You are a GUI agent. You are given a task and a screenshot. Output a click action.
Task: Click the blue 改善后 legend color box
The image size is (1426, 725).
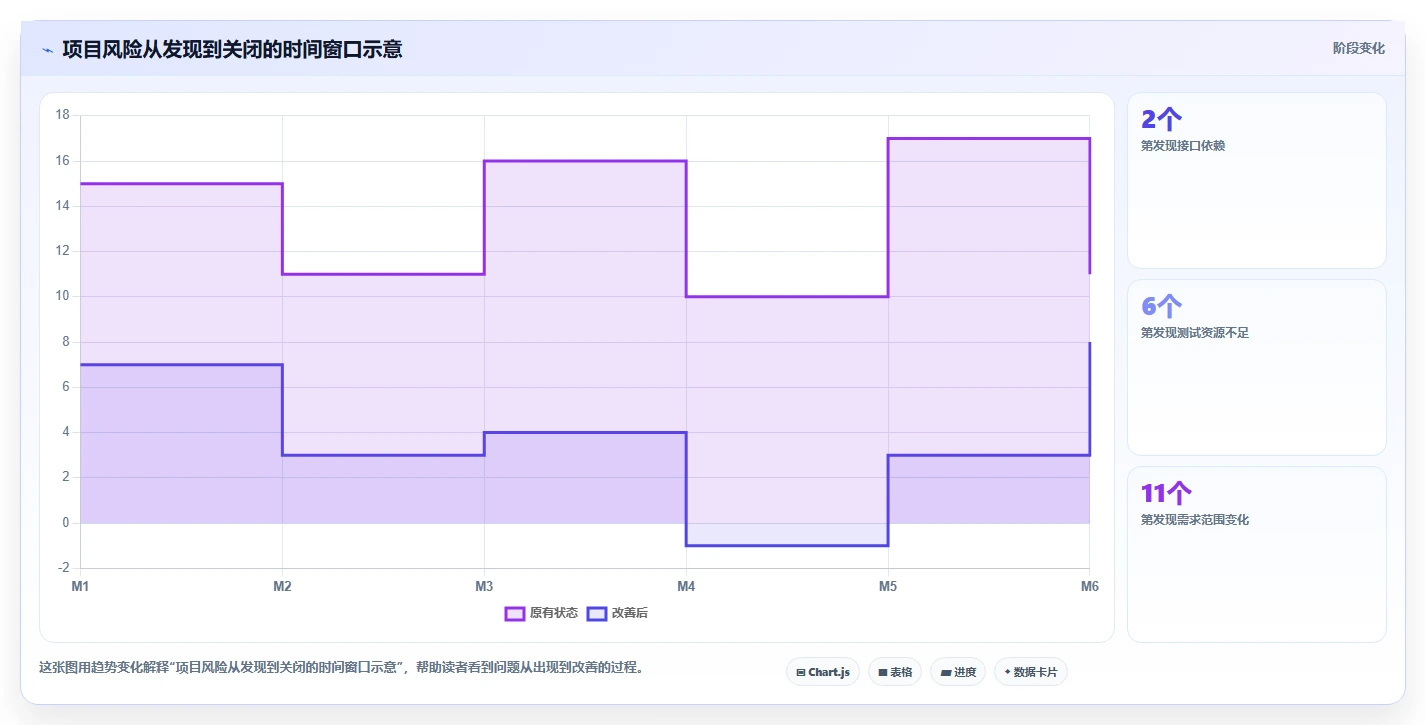[x=596, y=613]
